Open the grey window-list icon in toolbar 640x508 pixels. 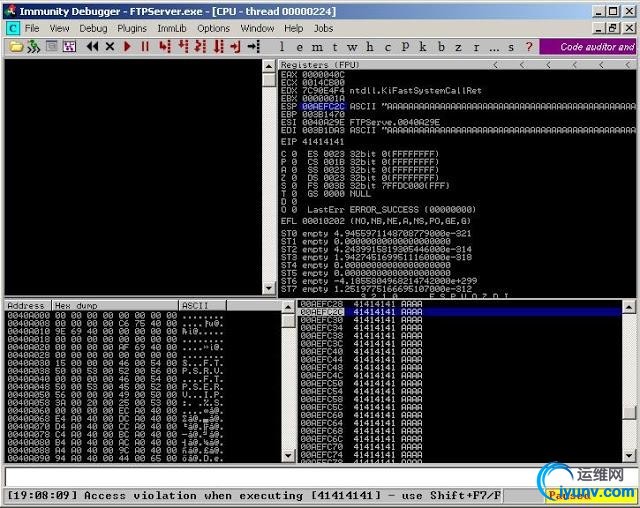51,47
